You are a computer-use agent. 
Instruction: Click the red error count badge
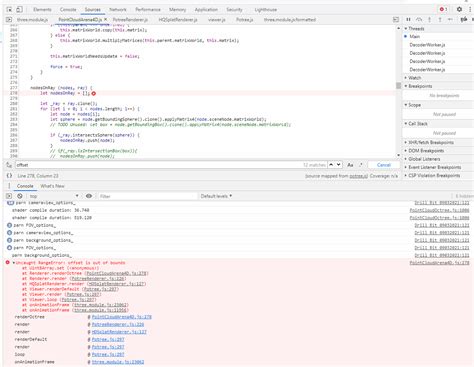443,9
